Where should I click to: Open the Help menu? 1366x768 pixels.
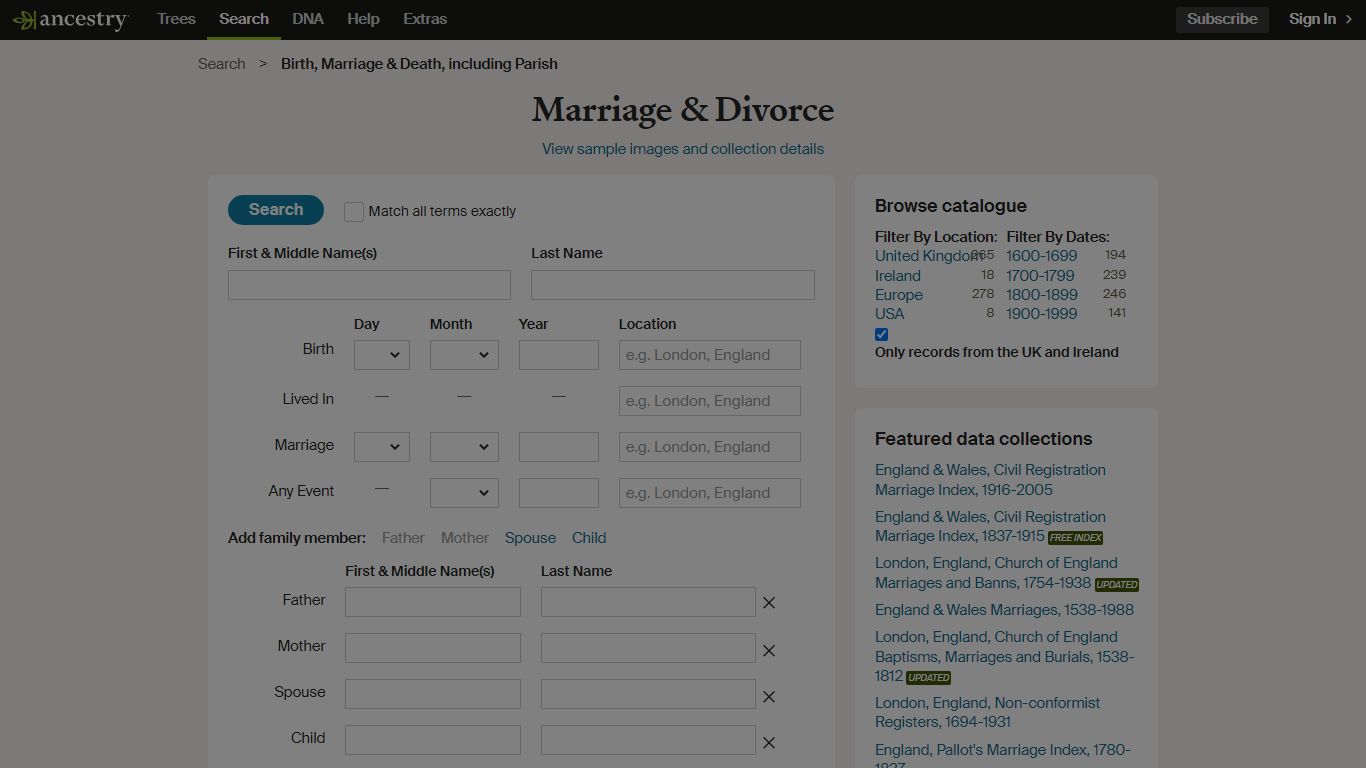point(363,19)
